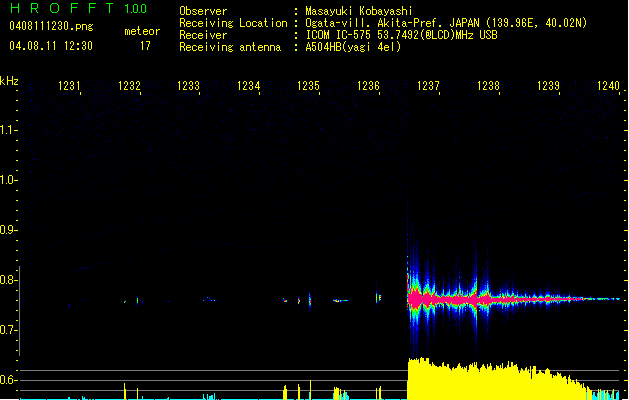Select the filename 0408111230.png
Image resolution: width=629 pixels, height=400 pixels.
tap(51, 26)
